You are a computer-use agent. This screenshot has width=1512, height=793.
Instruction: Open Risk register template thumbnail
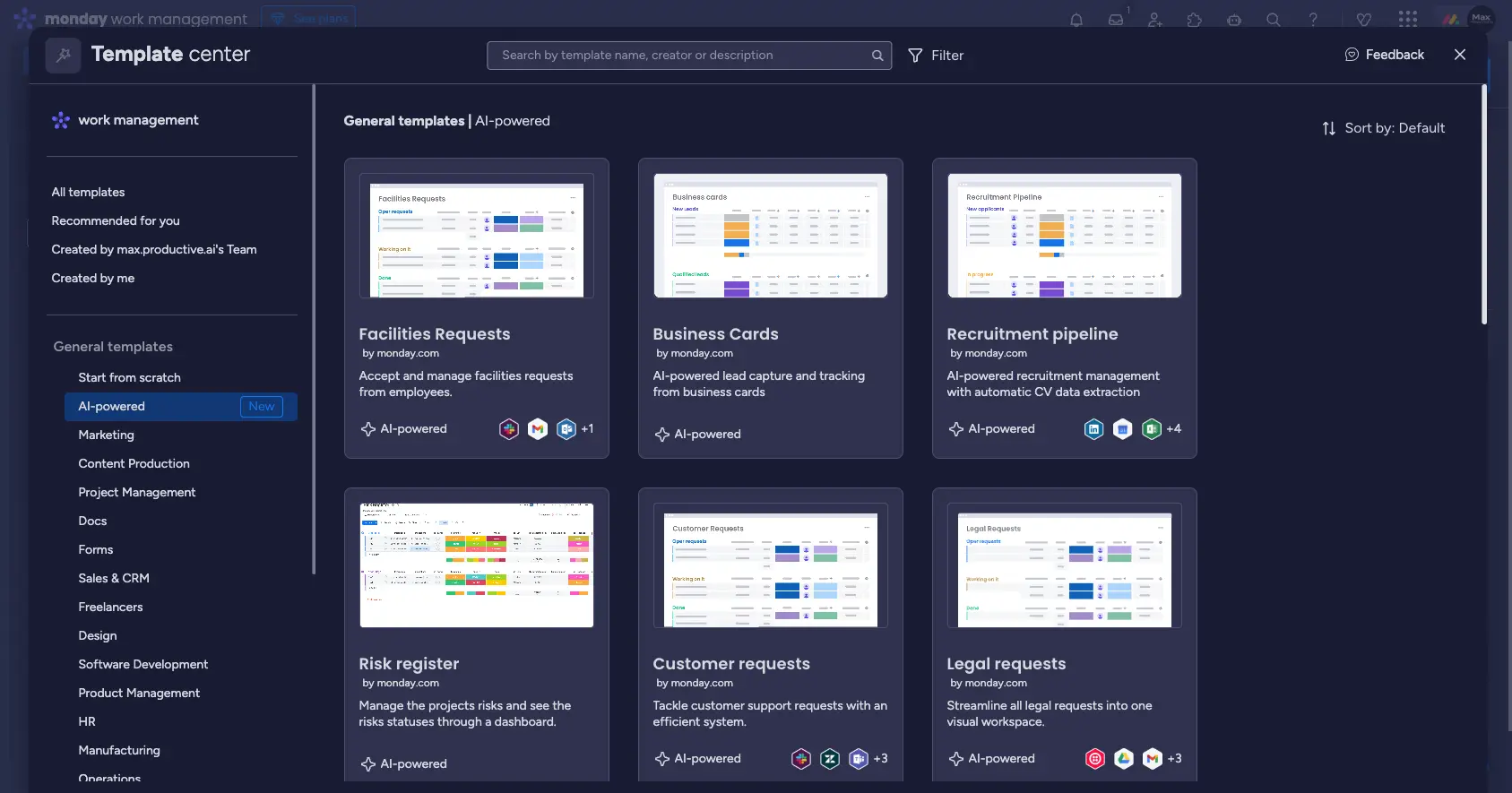tap(477, 565)
